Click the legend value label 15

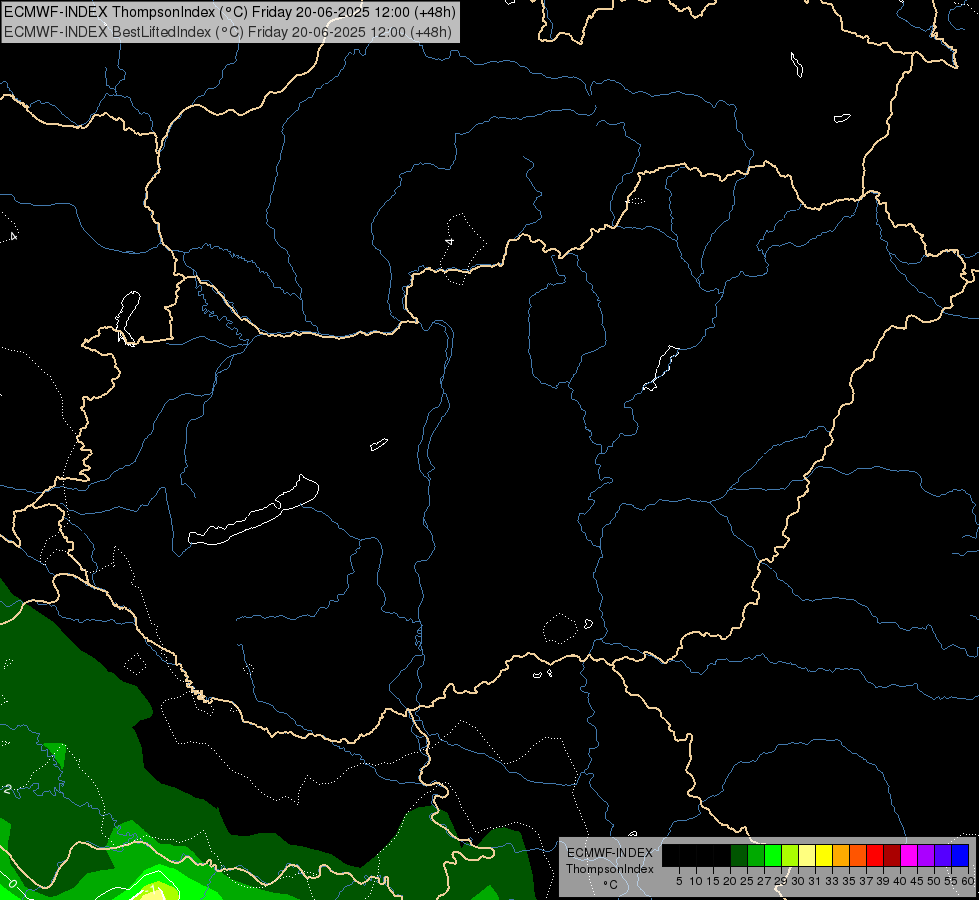tap(713, 881)
